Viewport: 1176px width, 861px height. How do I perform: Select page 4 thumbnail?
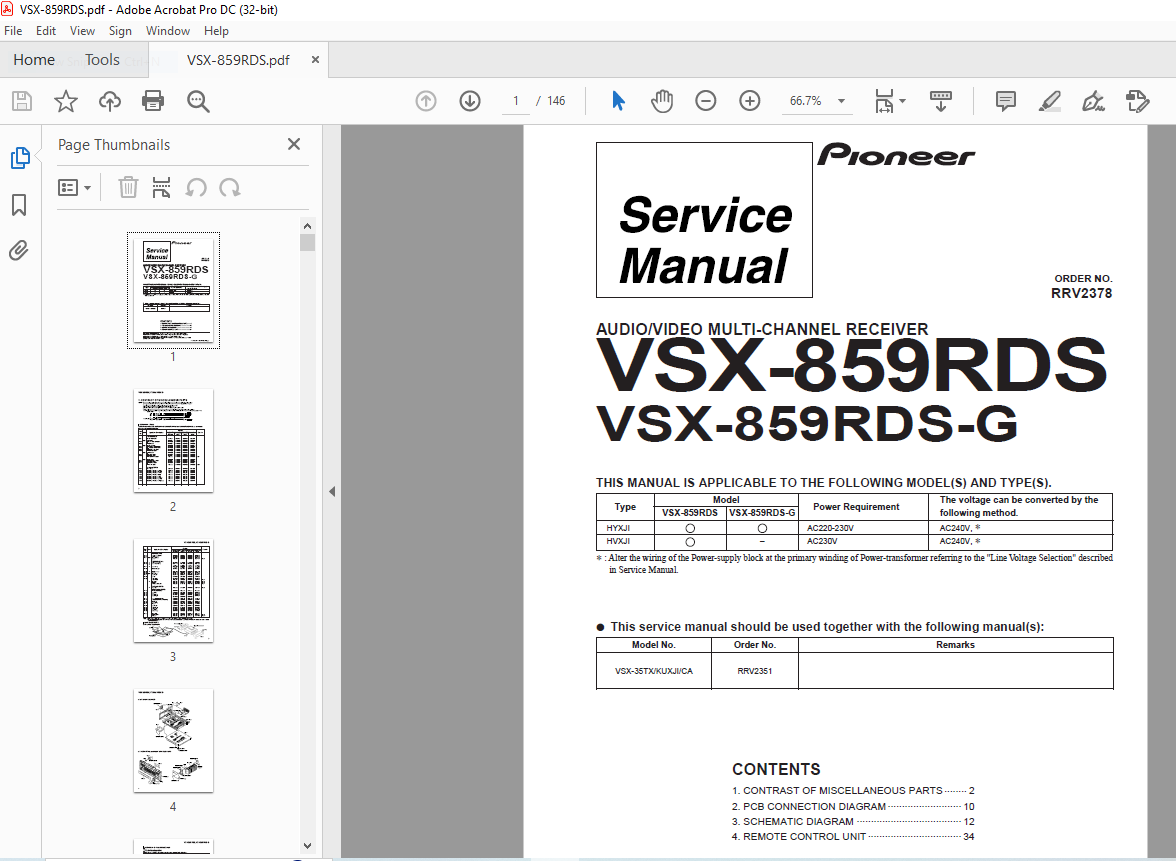point(173,740)
